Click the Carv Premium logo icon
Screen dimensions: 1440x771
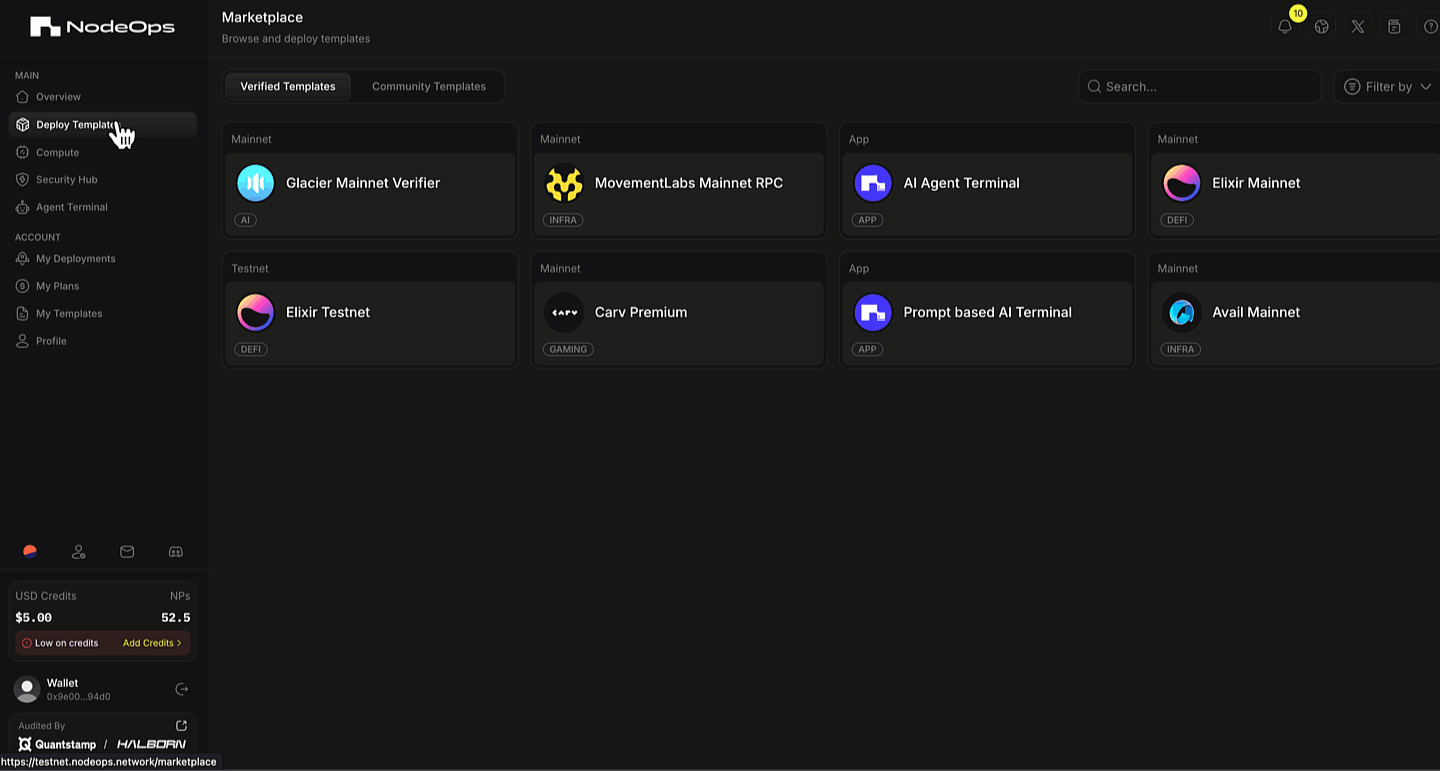pyautogui.click(x=564, y=312)
